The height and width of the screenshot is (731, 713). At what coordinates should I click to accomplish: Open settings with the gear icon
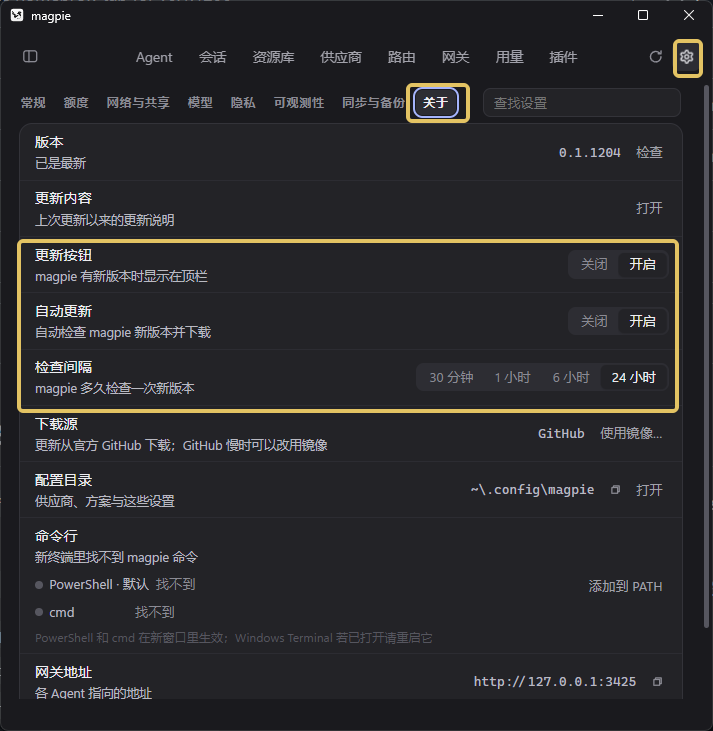pos(686,57)
